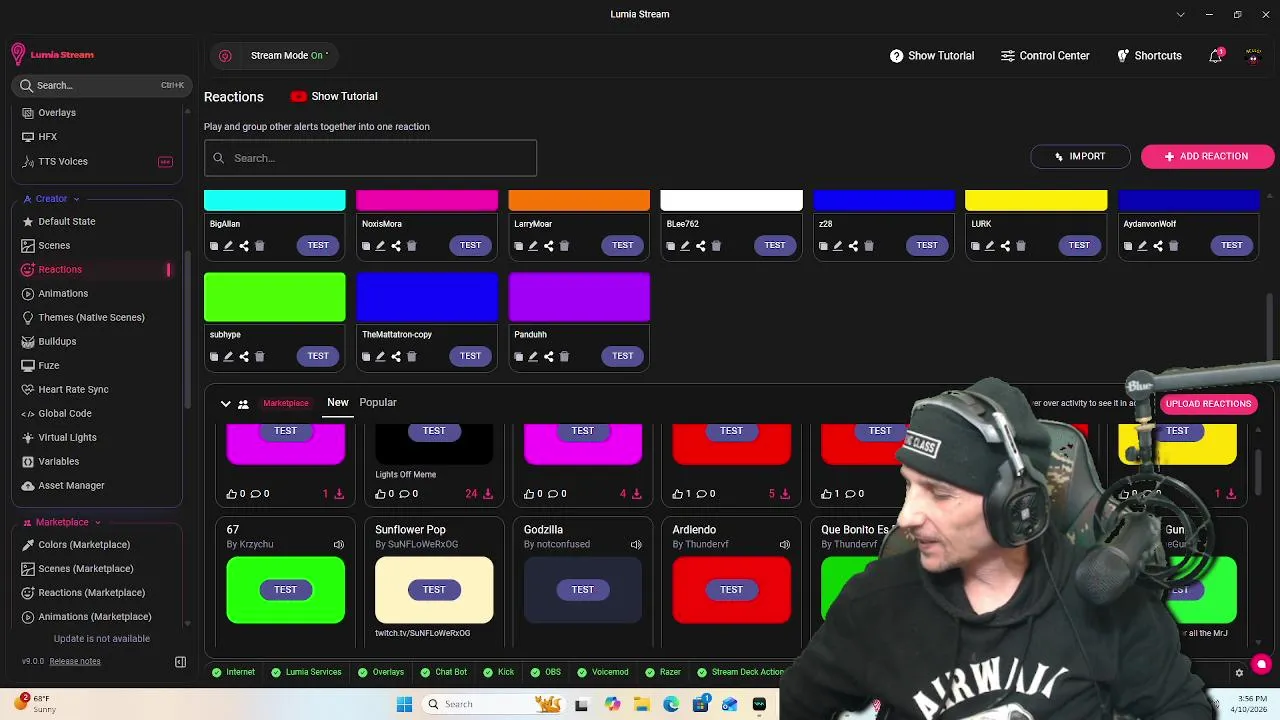This screenshot has width=1280, height=720.
Task: Like the Lights Off Meme reaction
Action: [381, 494]
